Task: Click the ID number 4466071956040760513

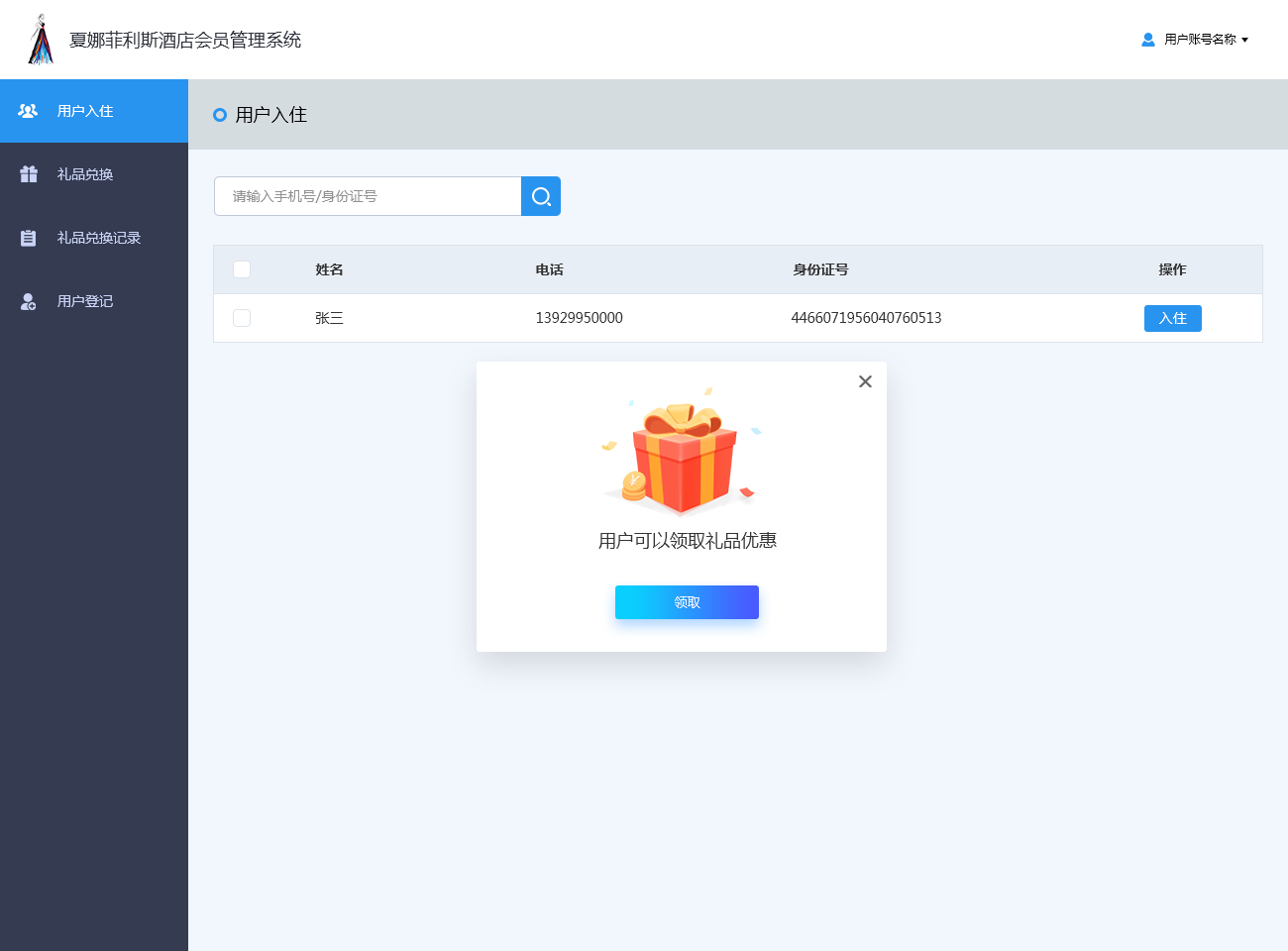Action: [x=866, y=318]
